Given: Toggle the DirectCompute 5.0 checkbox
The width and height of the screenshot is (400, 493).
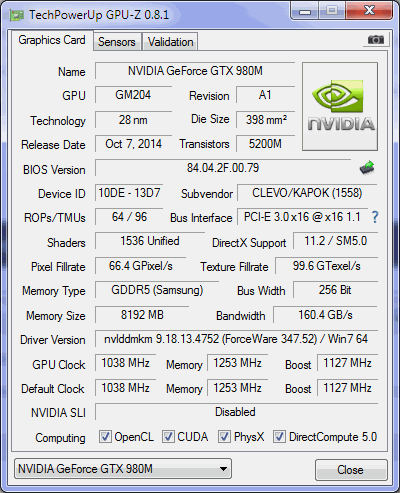Looking at the screenshot, I should (x=279, y=436).
